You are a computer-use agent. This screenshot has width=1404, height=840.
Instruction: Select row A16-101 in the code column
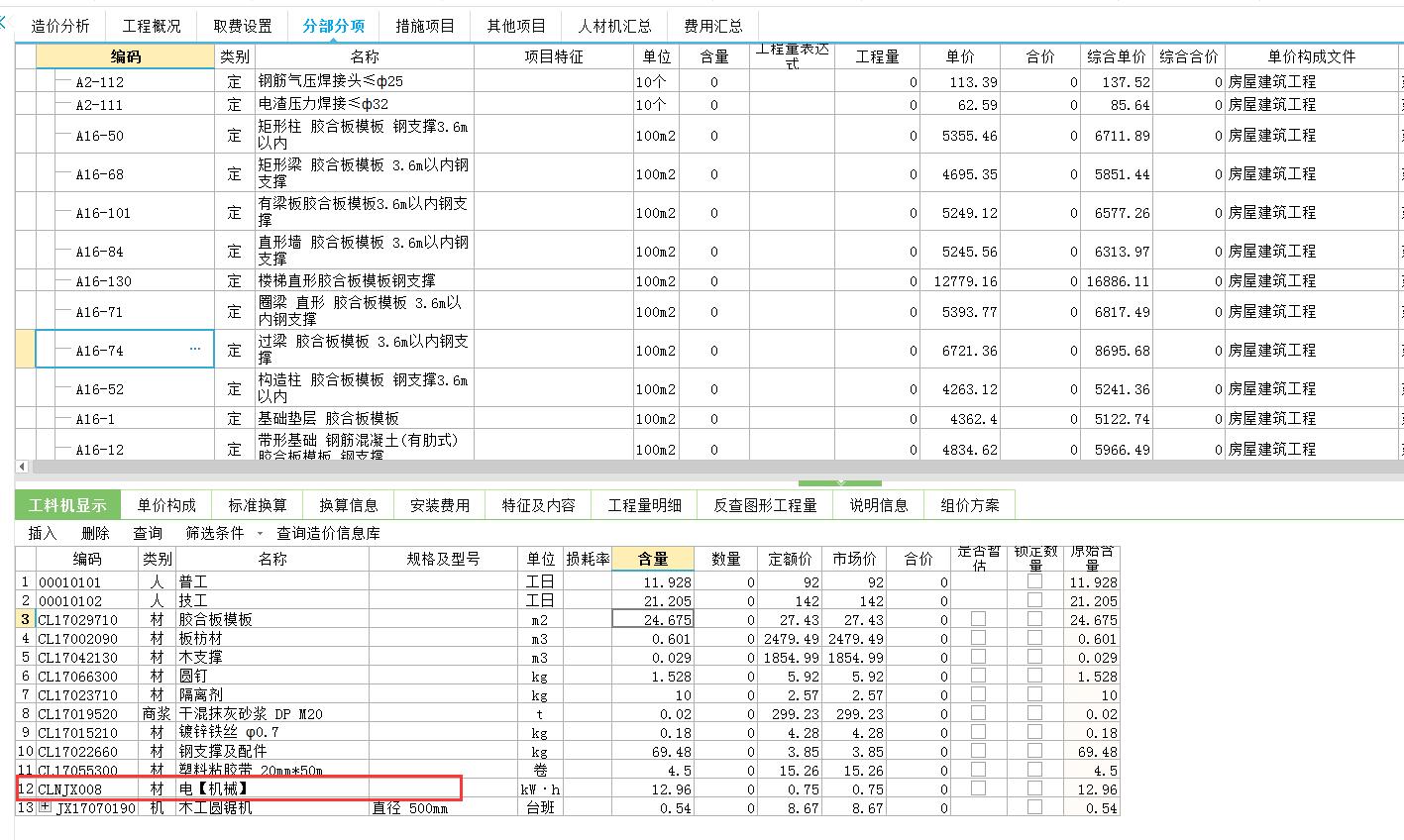(125, 212)
